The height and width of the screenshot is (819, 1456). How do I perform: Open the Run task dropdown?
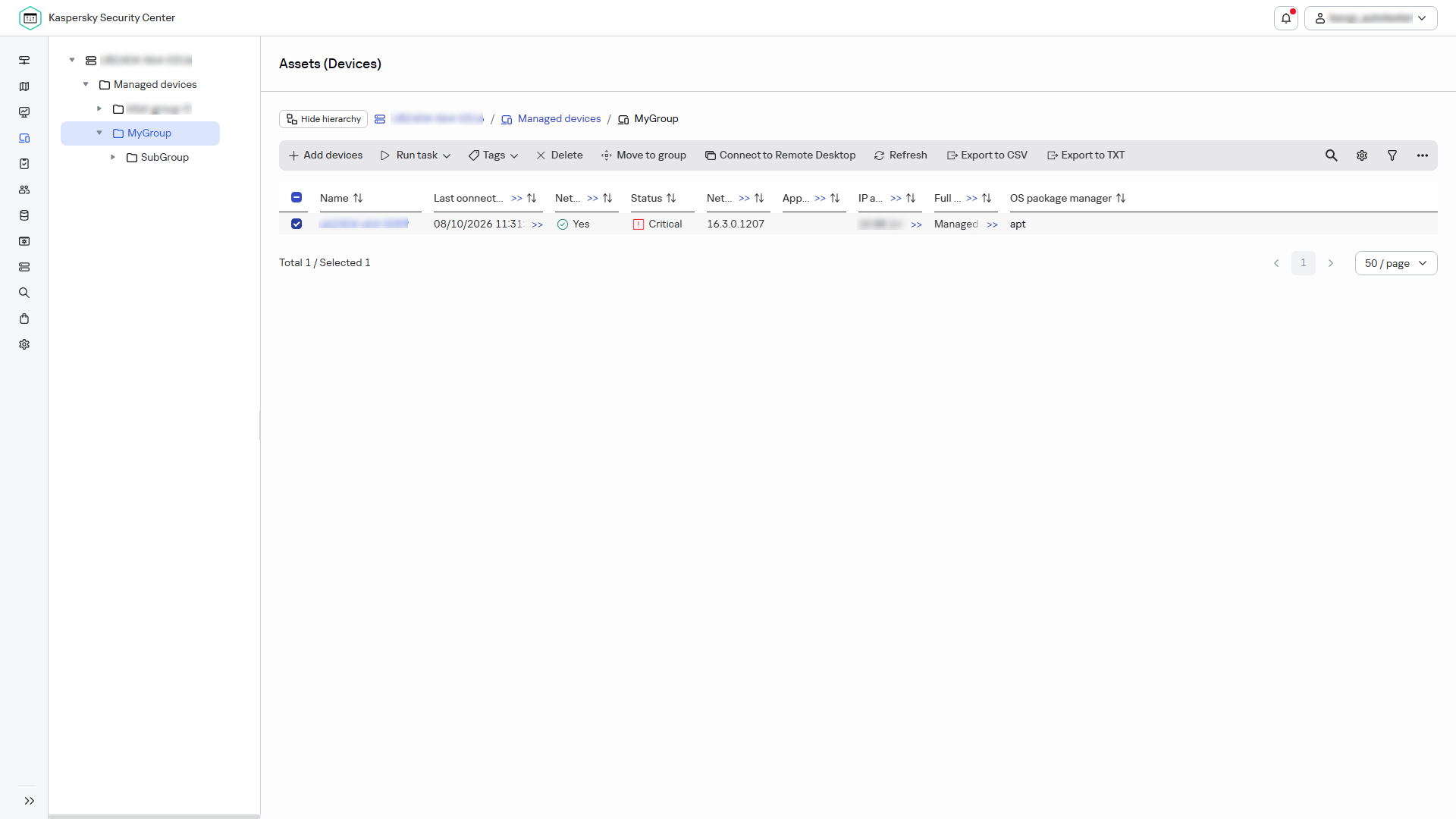(x=416, y=155)
